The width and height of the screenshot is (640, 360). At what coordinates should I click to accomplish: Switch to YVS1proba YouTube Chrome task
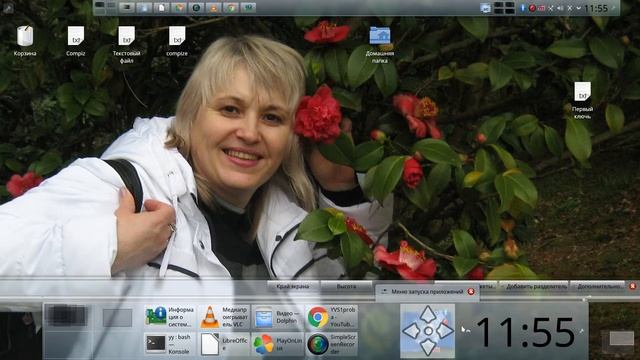coord(332,317)
